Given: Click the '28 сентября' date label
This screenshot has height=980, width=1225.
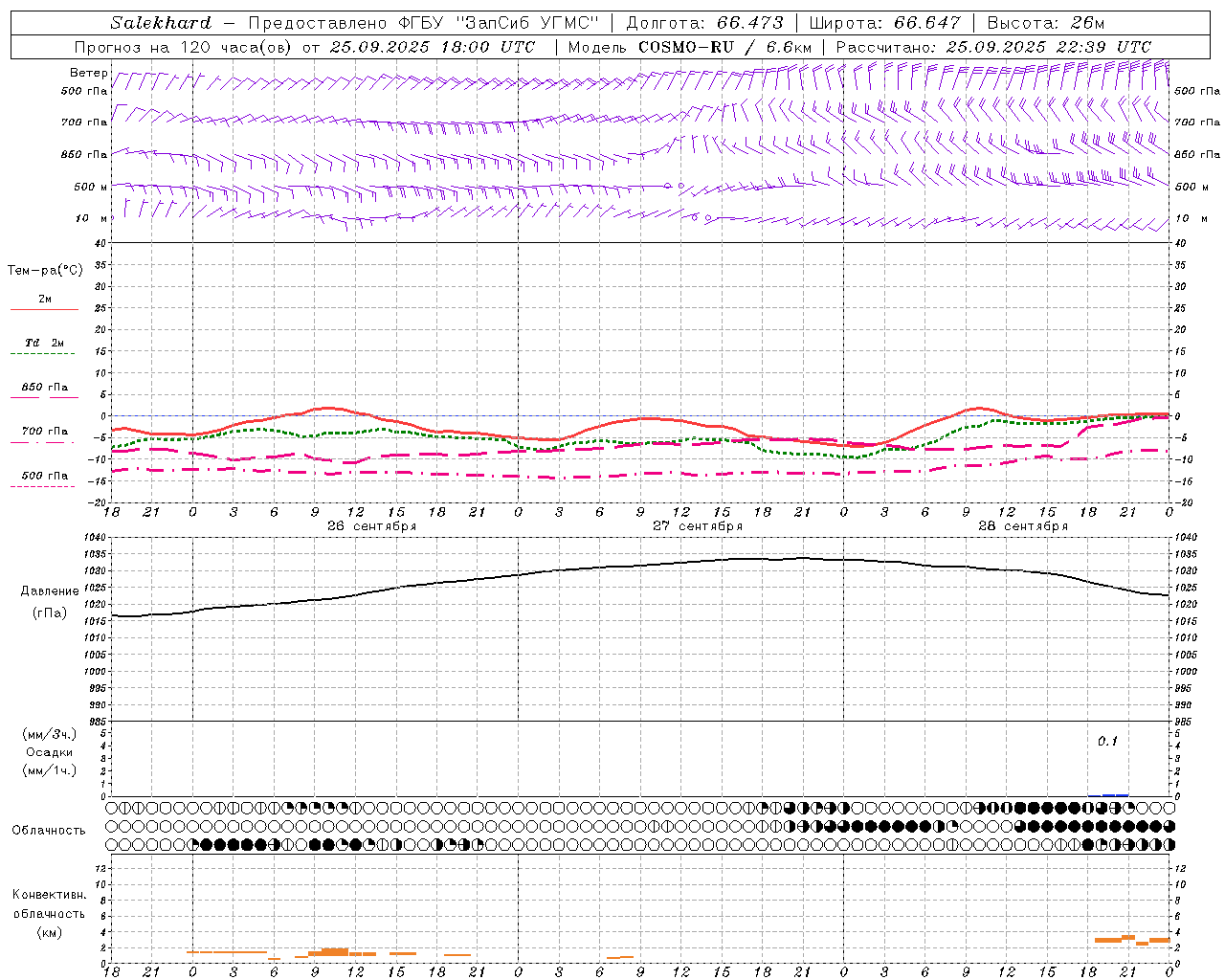Looking at the screenshot, I should [x=1023, y=526].
